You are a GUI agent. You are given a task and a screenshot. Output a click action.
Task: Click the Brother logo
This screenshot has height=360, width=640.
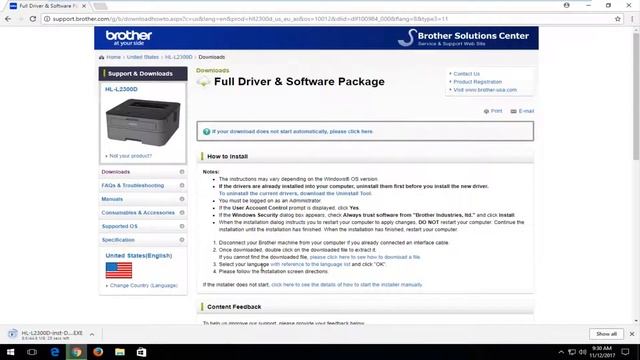[x=129, y=38]
